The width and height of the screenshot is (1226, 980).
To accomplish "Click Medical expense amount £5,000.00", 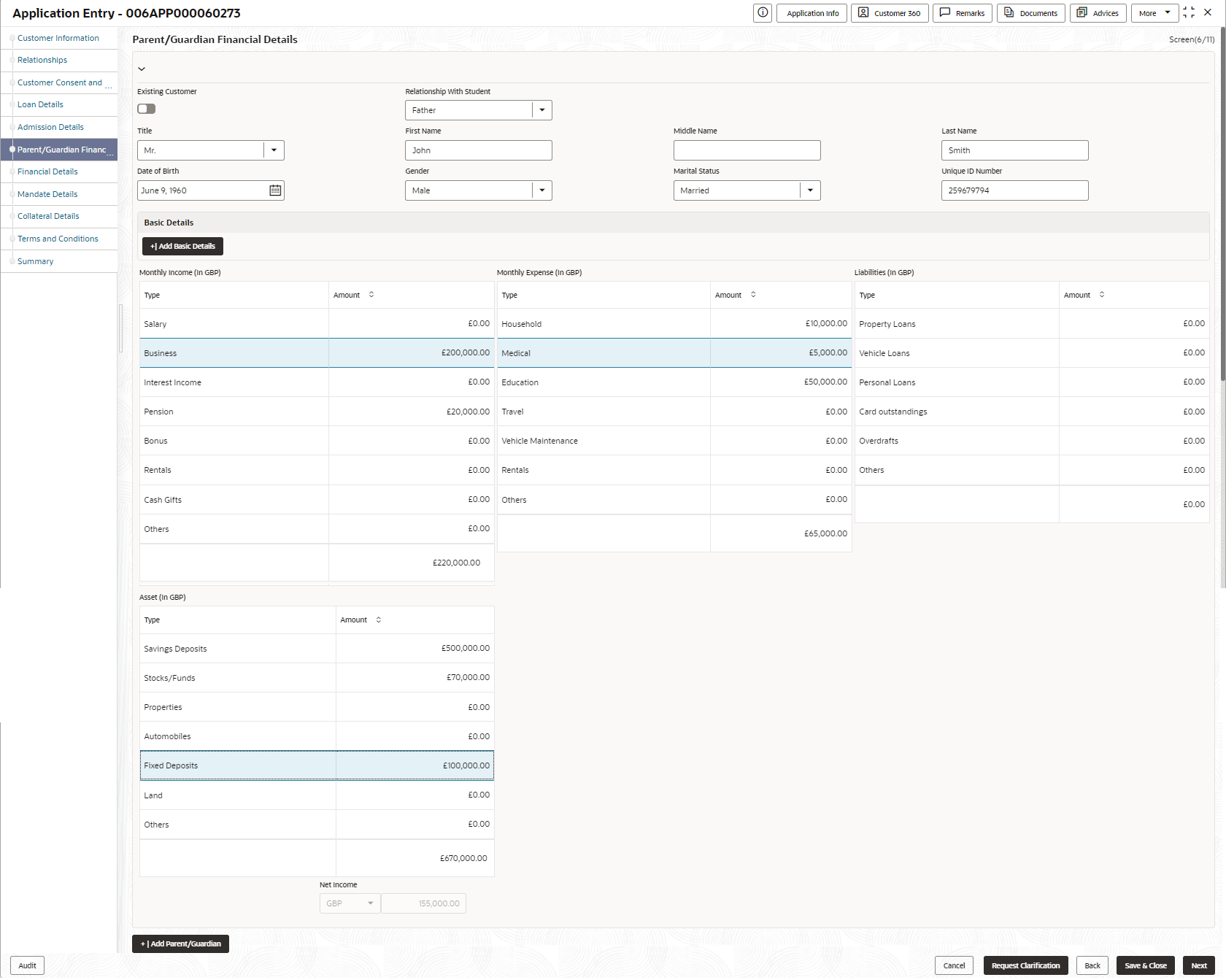I will pos(828,353).
